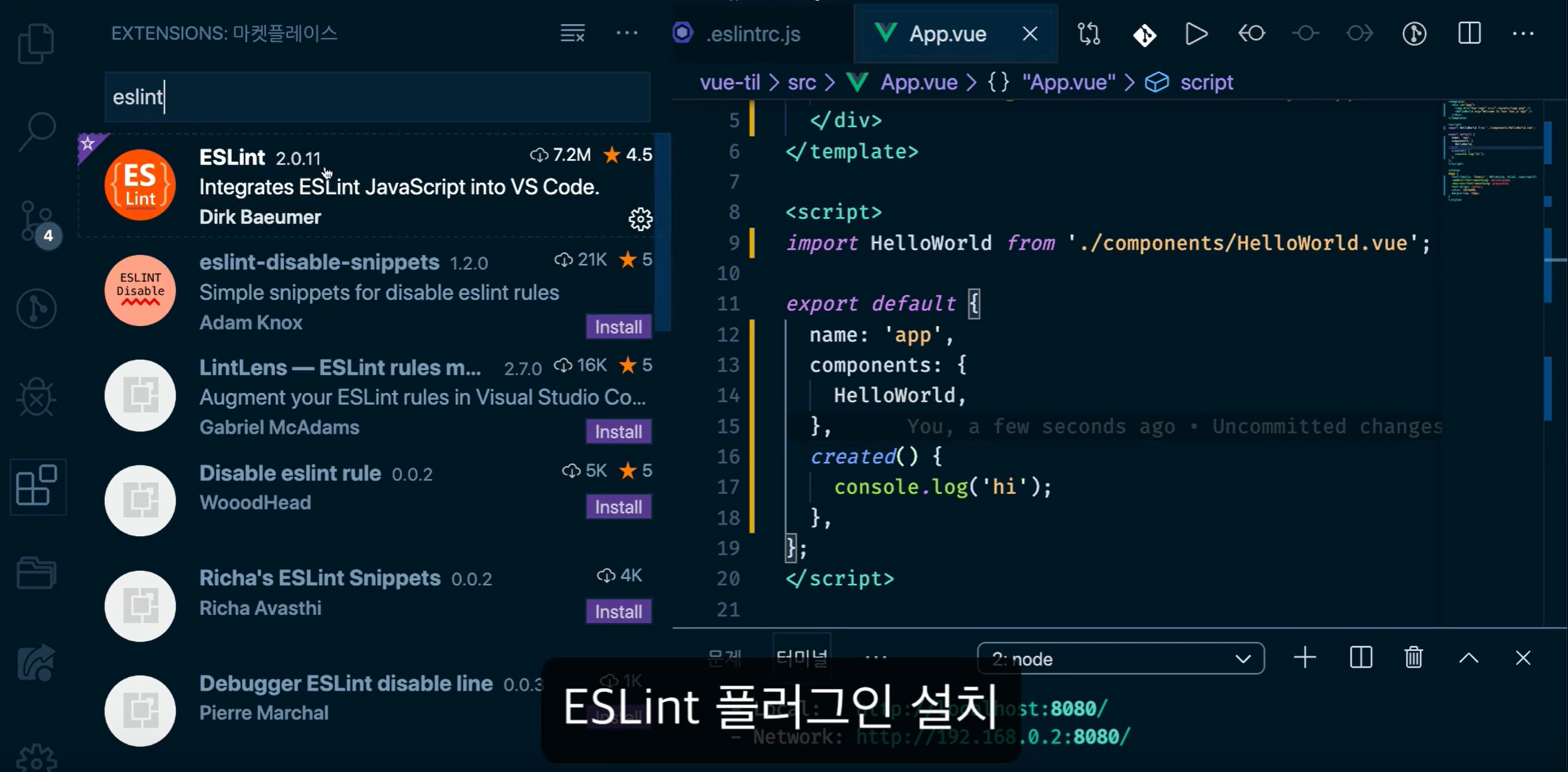Maximize the panel with up chevron
This screenshot has height=772, width=1568.
click(1469, 658)
